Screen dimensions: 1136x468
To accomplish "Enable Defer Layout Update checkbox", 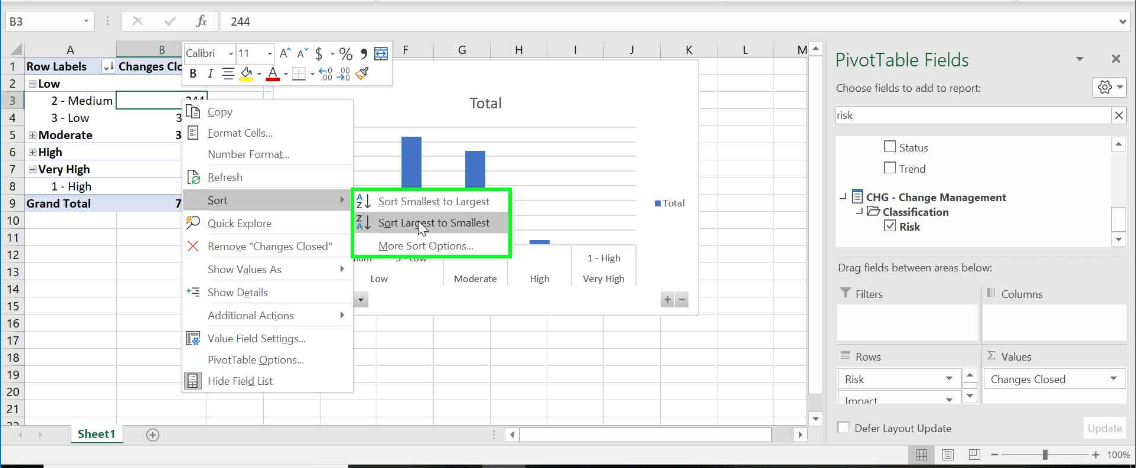I will tap(843, 428).
